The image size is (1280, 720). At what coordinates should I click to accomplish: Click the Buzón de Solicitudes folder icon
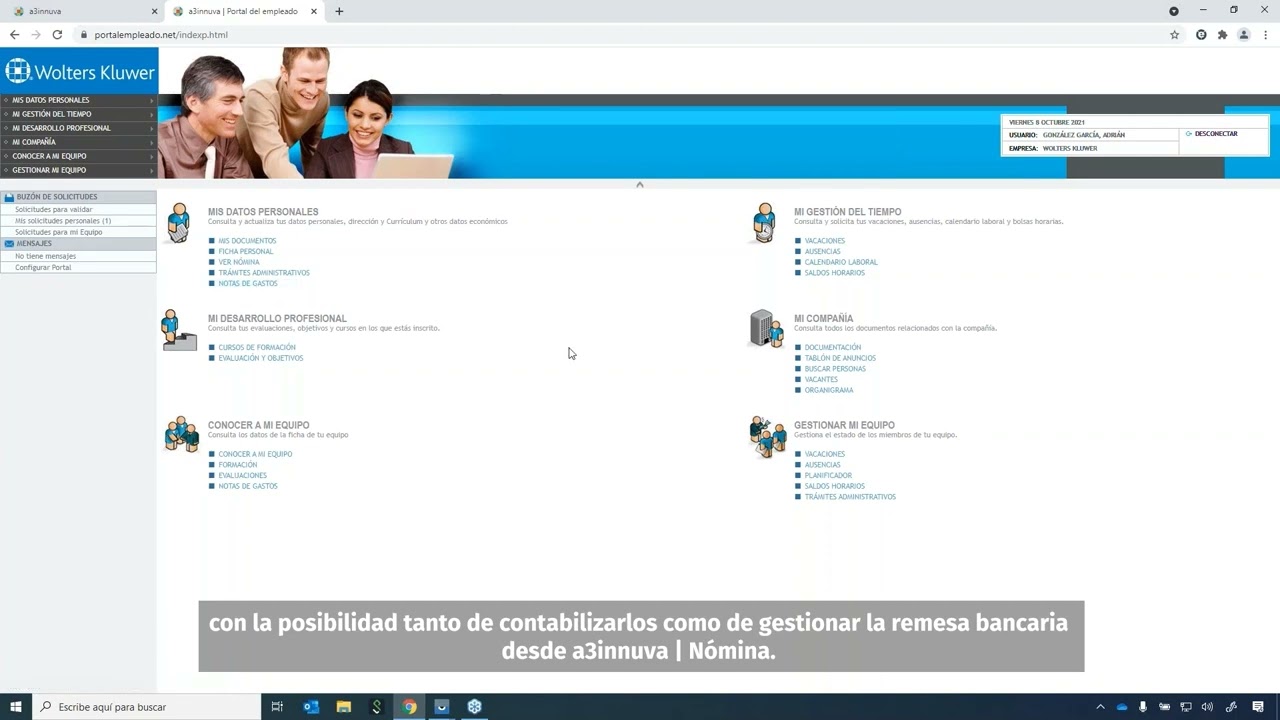click(x=9, y=197)
